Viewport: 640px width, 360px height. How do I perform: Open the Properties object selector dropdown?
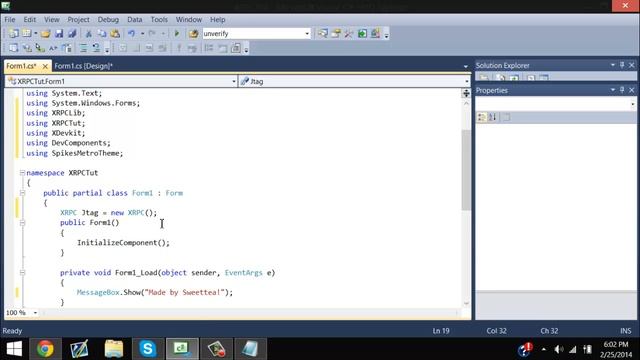633,104
